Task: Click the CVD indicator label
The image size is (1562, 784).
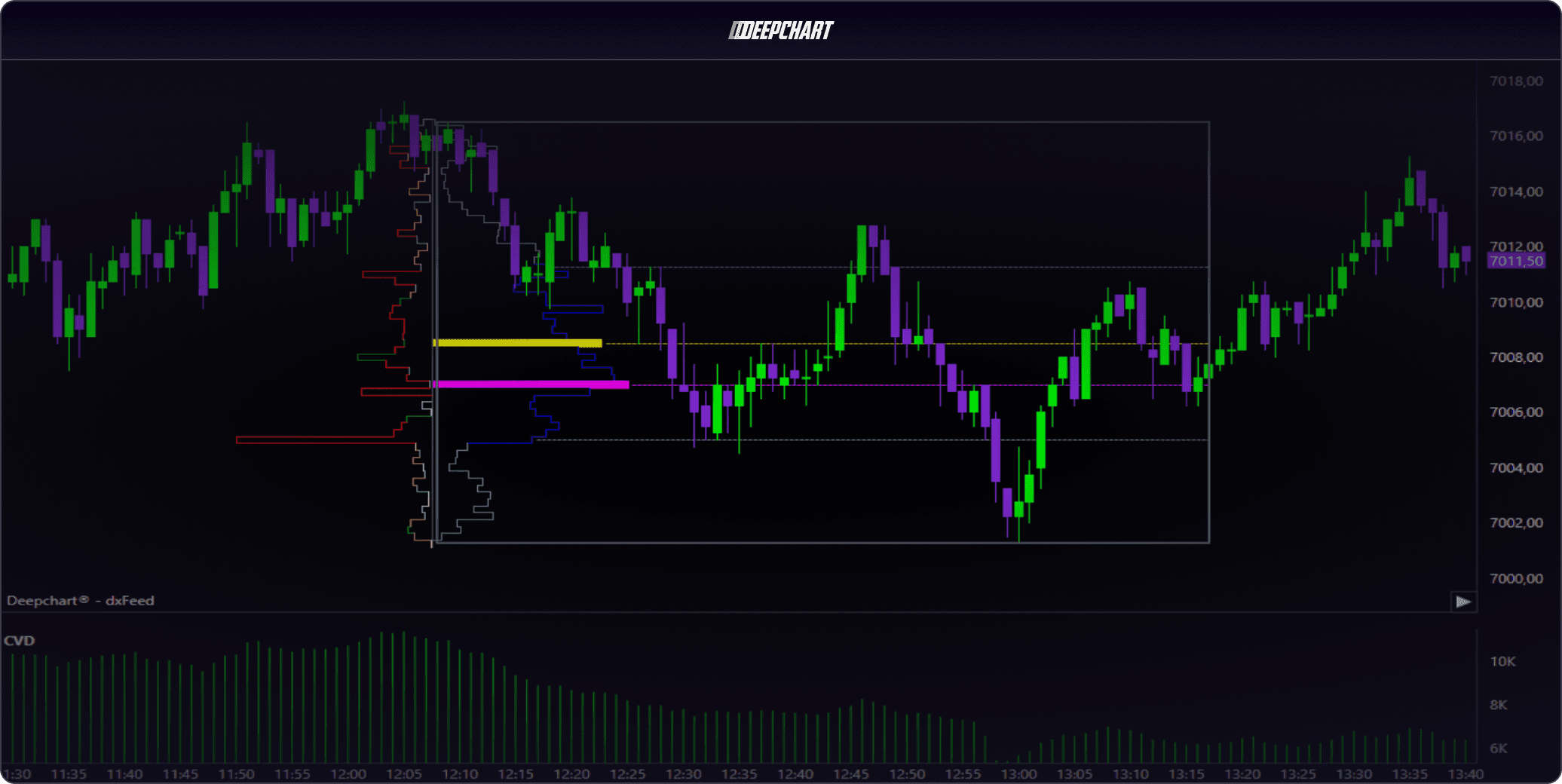Action: pyautogui.click(x=20, y=641)
